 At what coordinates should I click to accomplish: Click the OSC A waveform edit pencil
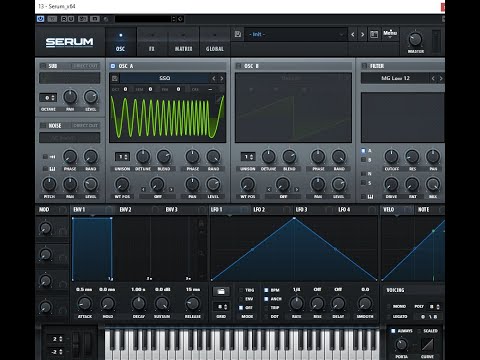point(219,99)
